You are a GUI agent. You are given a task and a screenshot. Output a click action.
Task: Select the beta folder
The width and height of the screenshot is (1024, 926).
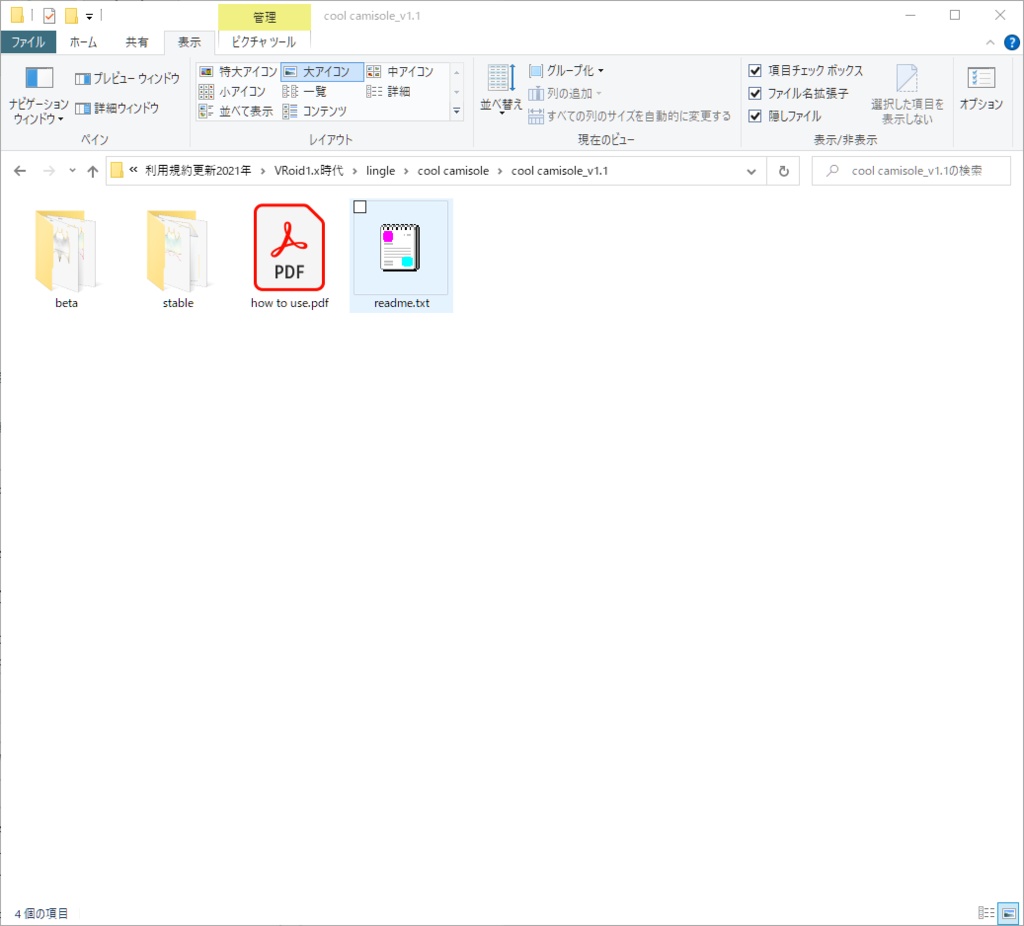pyautogui.click(x=66, y=258)
